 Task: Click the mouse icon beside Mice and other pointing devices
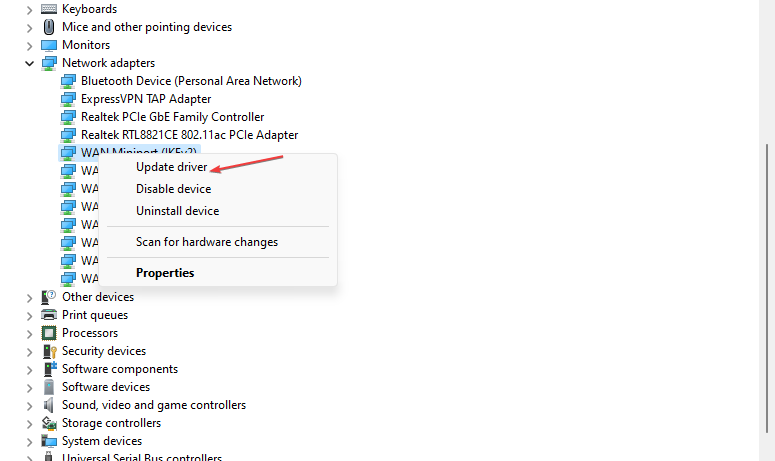[x=48, y=27]
